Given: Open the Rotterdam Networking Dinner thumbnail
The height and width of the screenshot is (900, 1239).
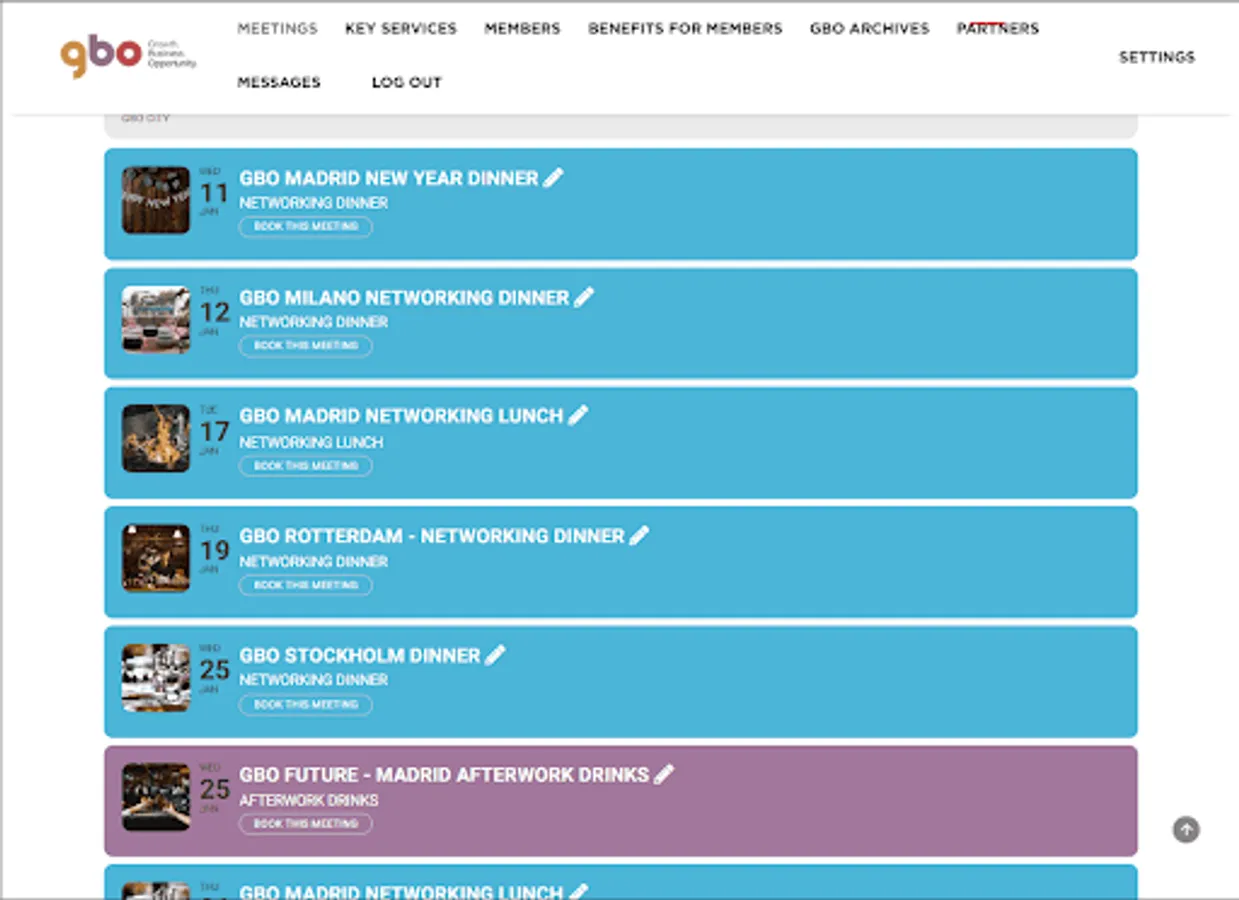Looking at the screenshot, I should pos(156,558).
